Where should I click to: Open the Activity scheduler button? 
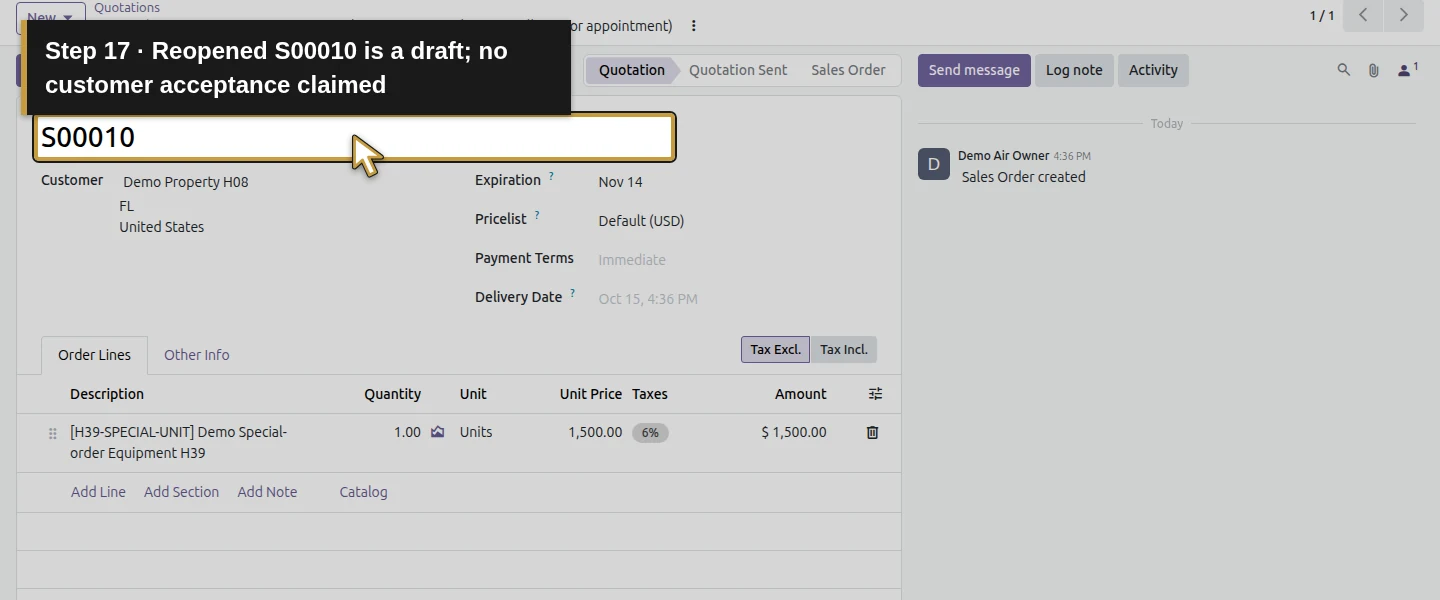[x=1153, y=70]
